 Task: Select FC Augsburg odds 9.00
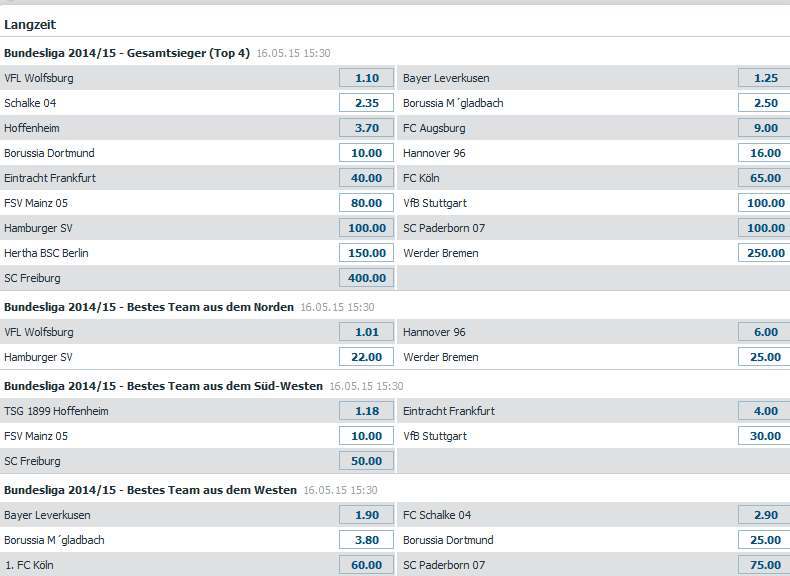point(764,128)
